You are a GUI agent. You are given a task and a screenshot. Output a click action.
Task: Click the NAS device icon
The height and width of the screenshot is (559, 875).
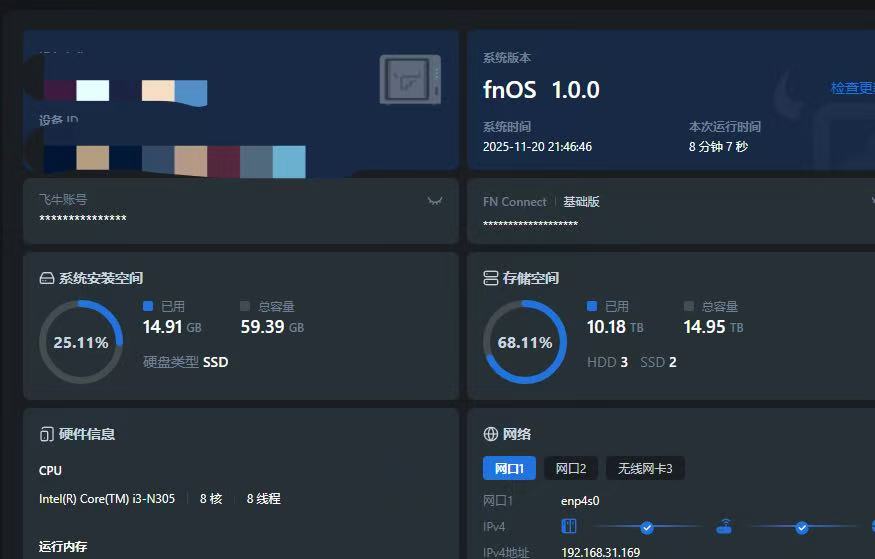(410, 80)
